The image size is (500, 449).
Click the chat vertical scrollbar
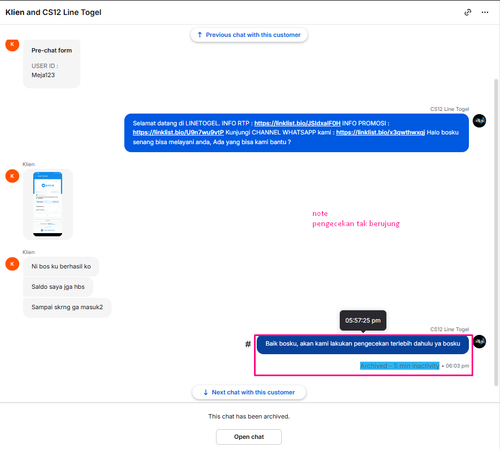point(496,232)
